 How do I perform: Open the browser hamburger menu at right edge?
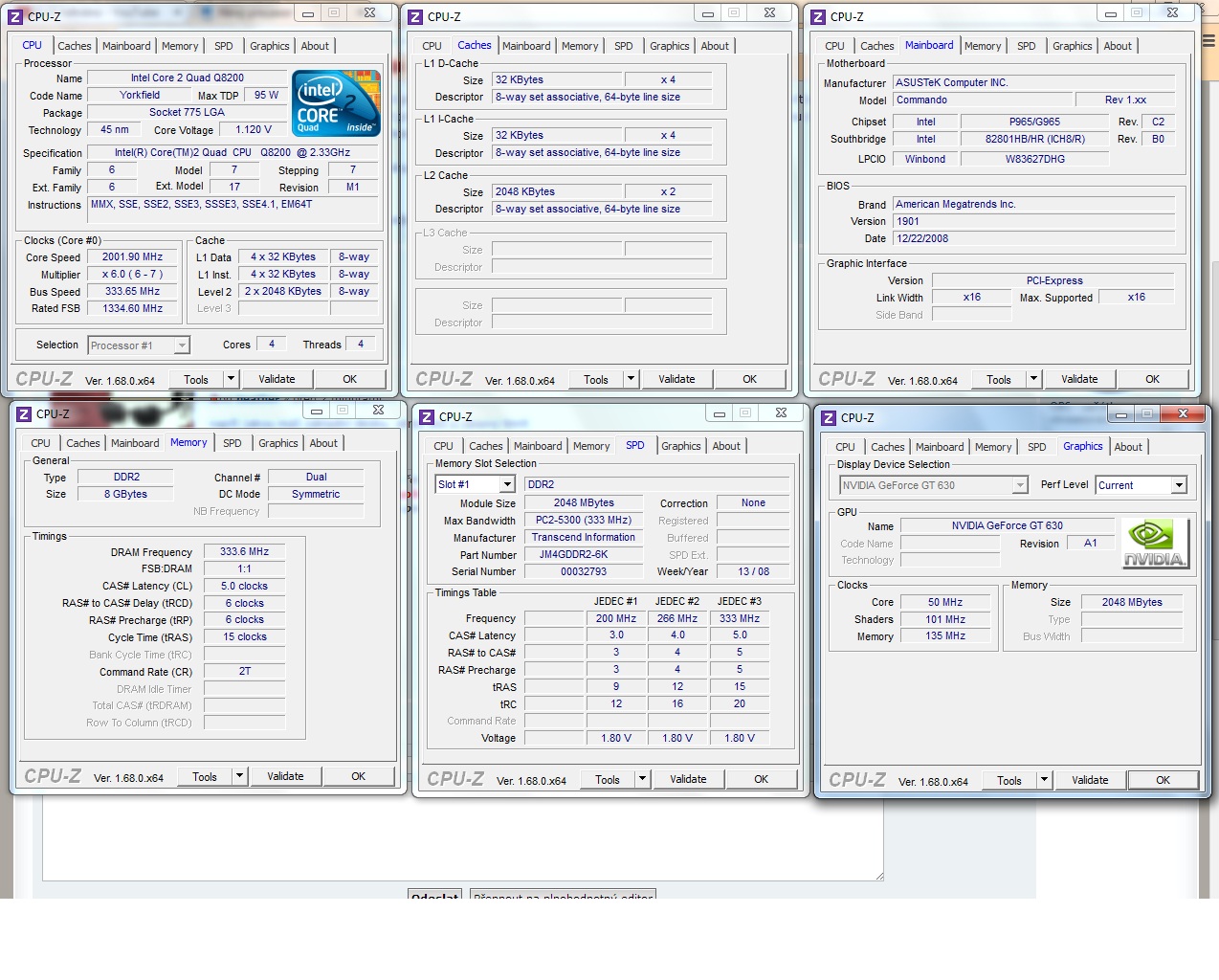(1209, 40)
